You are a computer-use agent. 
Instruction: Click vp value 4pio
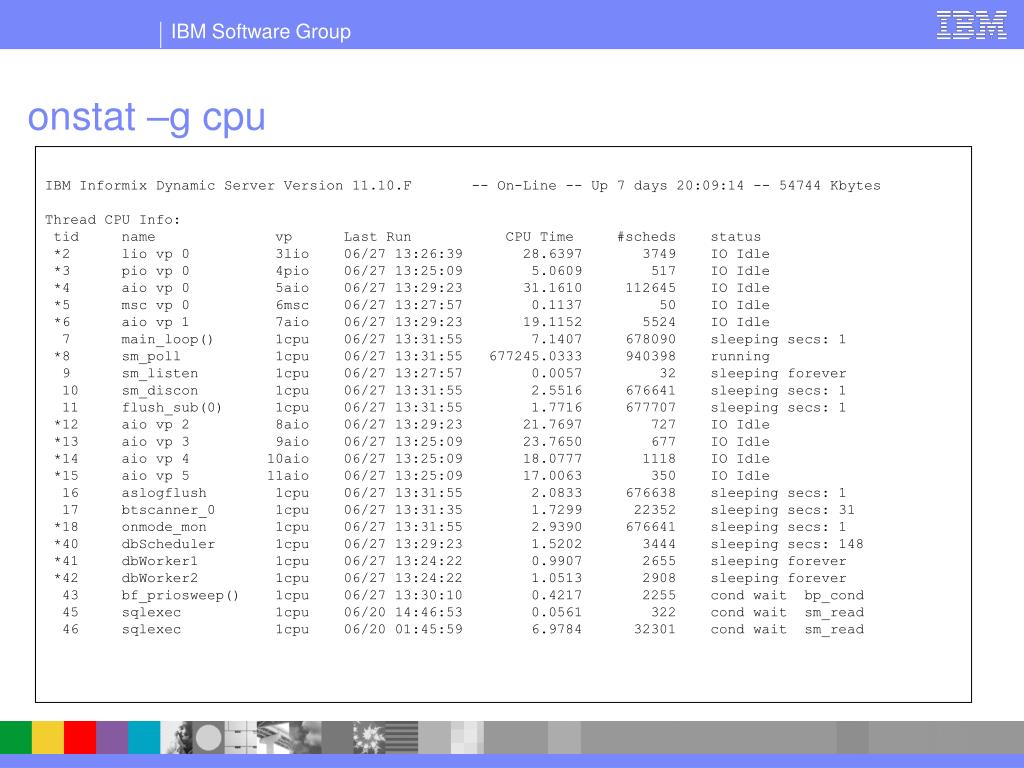292,271
